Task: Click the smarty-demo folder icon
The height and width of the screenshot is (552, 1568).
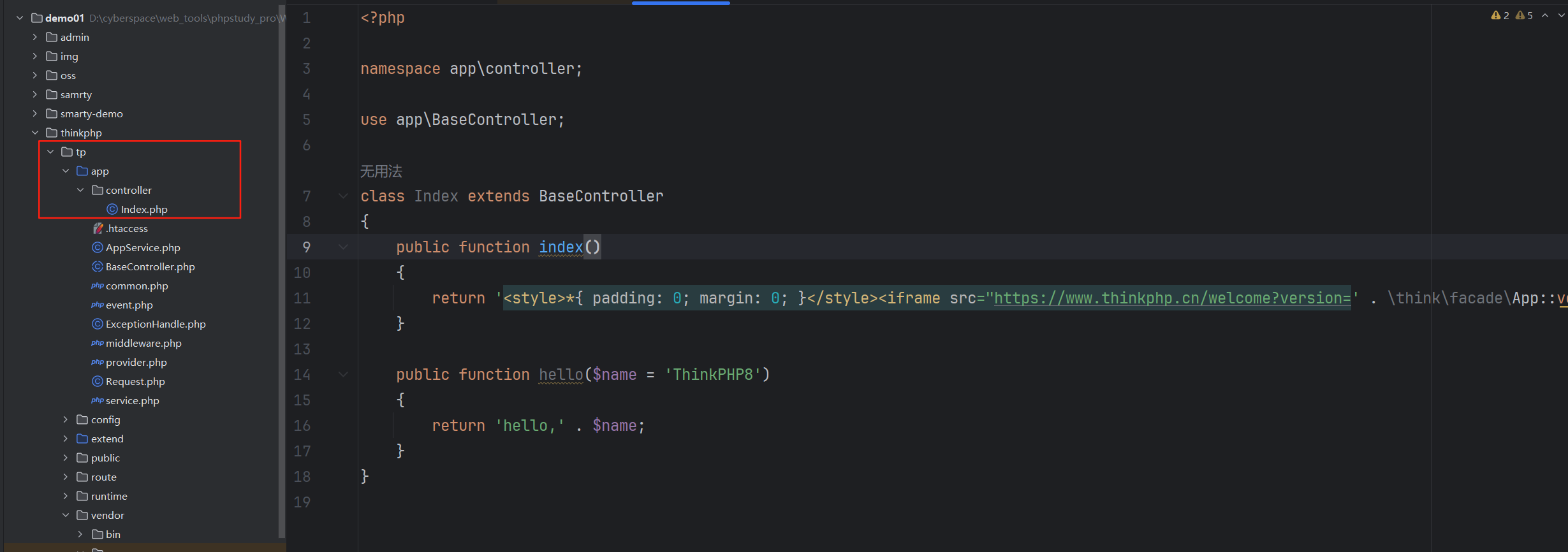Action: [x=52, y=113]
